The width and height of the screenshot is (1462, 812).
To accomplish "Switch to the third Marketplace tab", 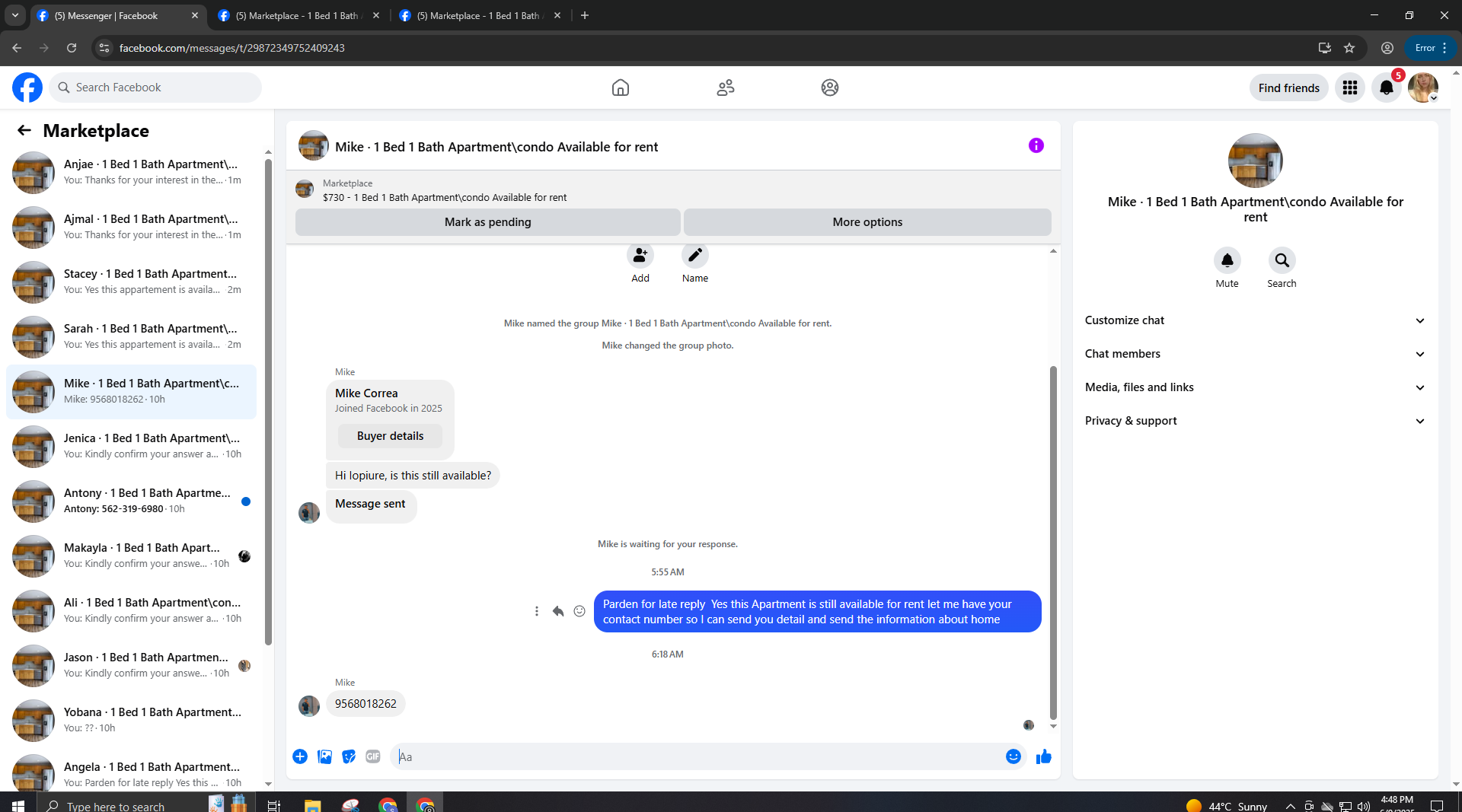I will point(480,15).
